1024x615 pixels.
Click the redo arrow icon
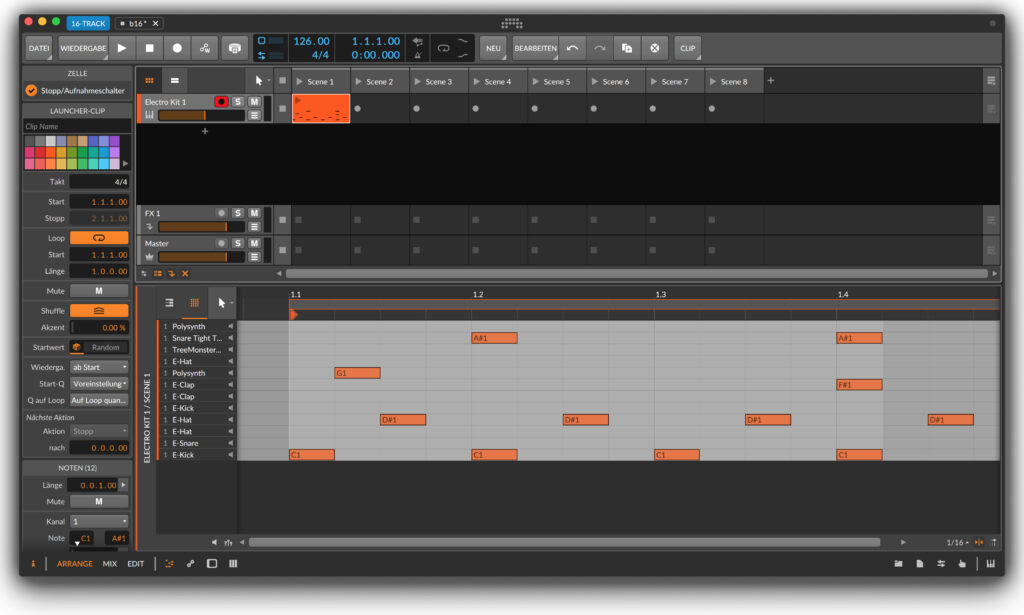[600, 48]
